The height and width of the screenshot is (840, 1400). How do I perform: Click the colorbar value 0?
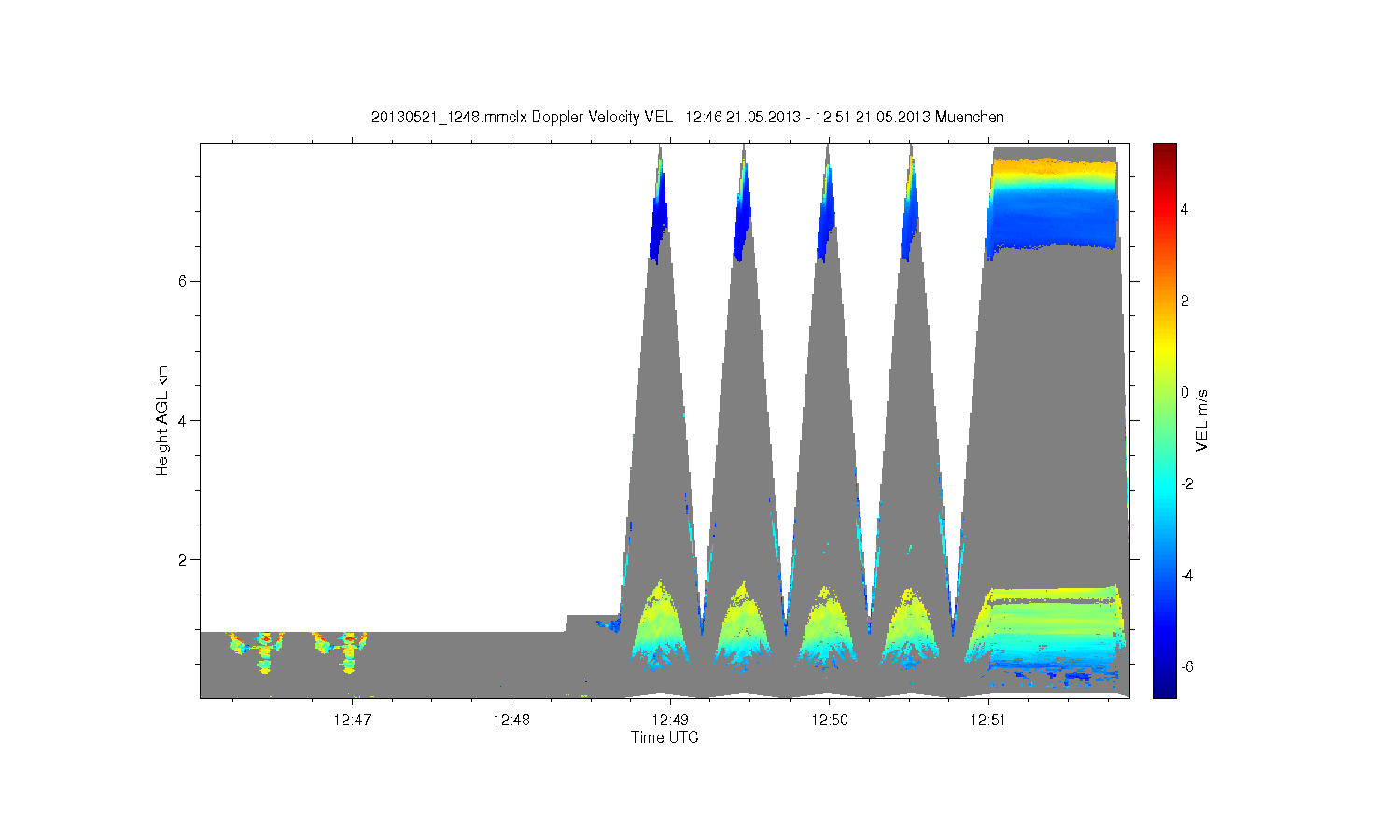point(1184,392)
